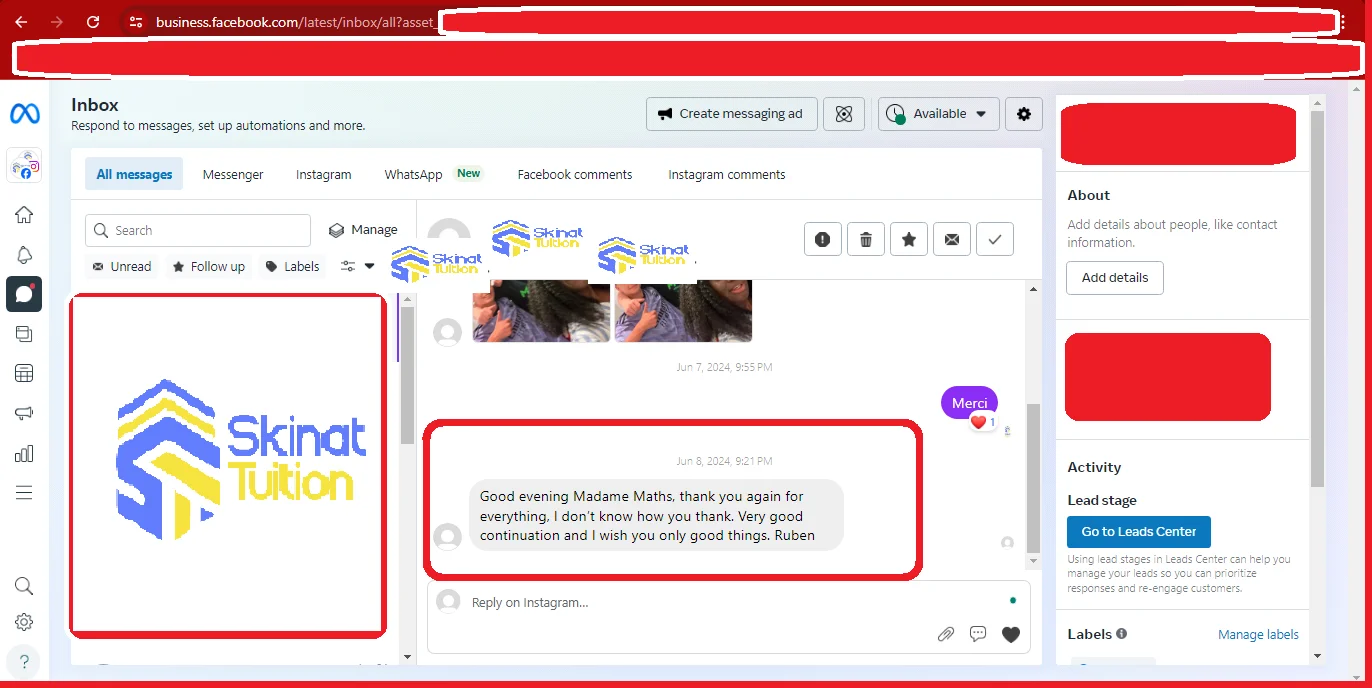Send heart icon in reply box
1372x688 pixels.
(1011, 634)
